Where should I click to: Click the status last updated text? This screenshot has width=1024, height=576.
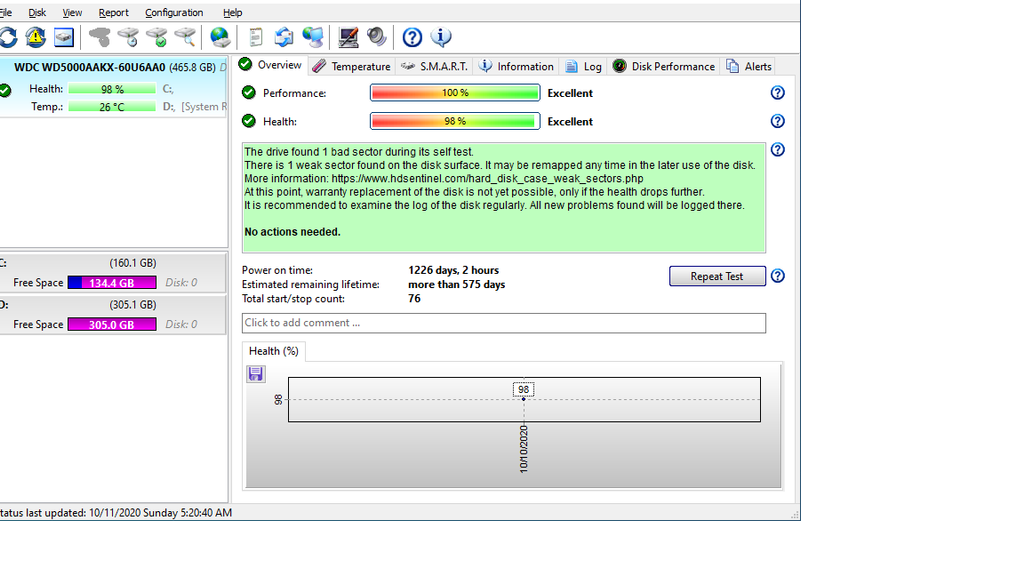coord(116,513)
